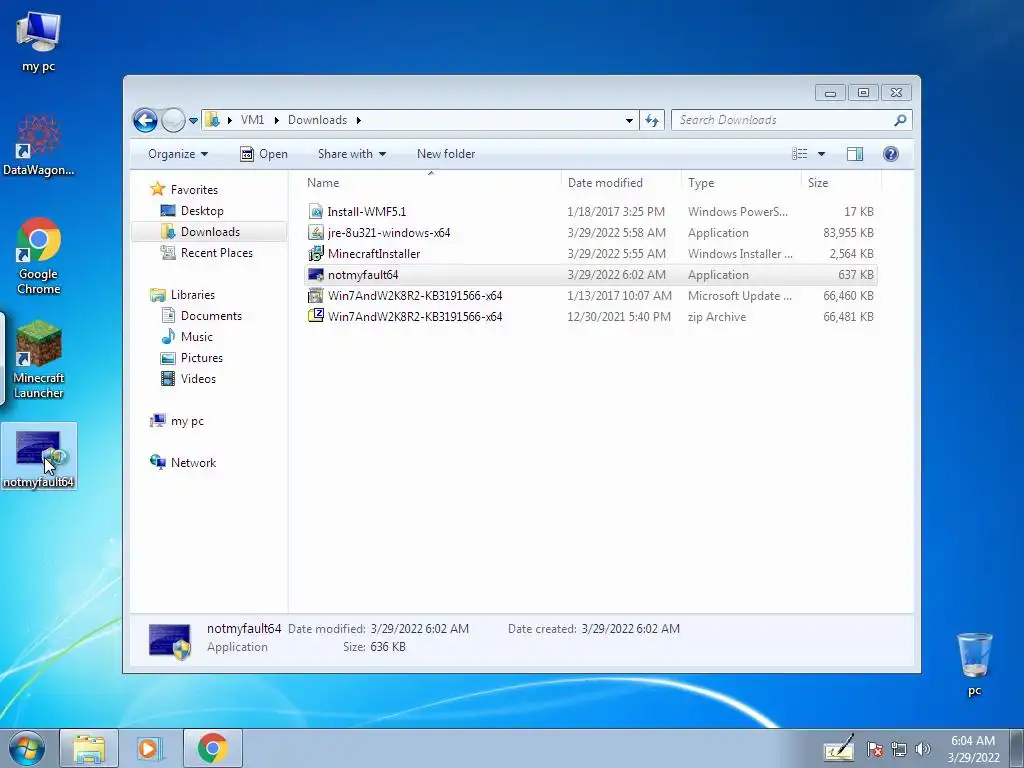Screen dimensions: 1024x768
Task: Click VM1 in the address breadcrumb
Action: point(252,120)
